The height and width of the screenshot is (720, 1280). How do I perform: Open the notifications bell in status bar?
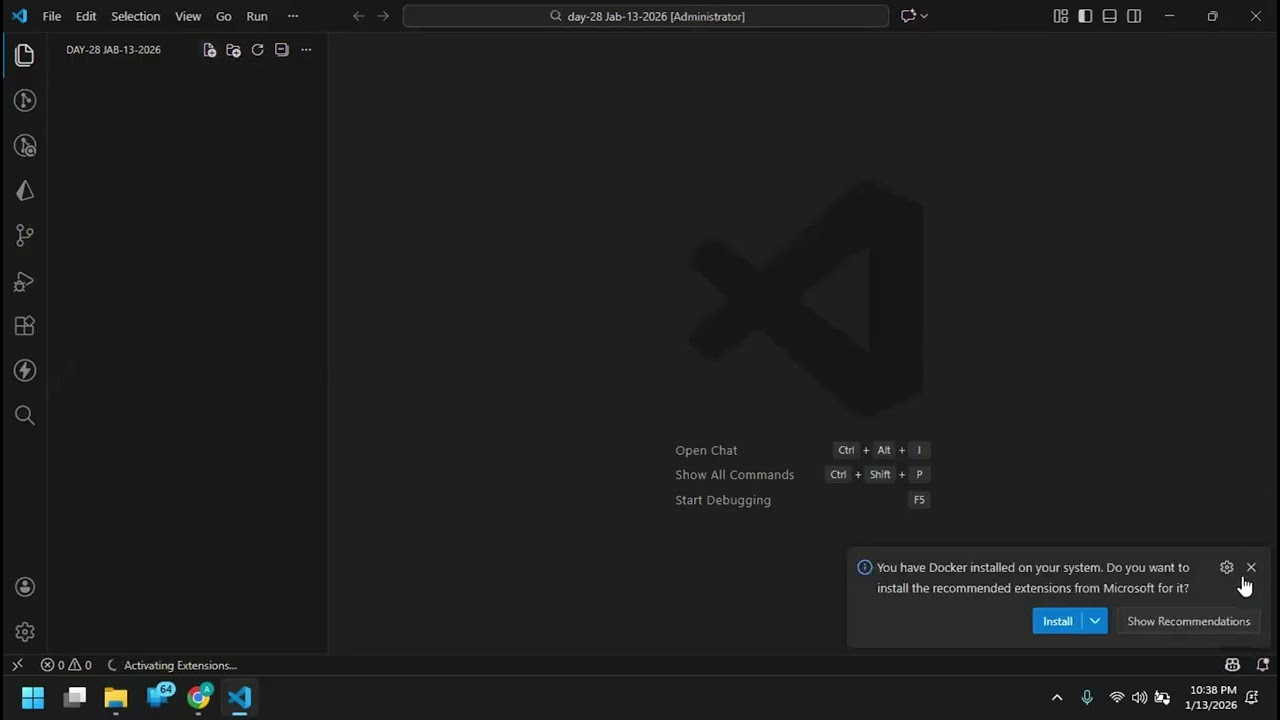1262,665
